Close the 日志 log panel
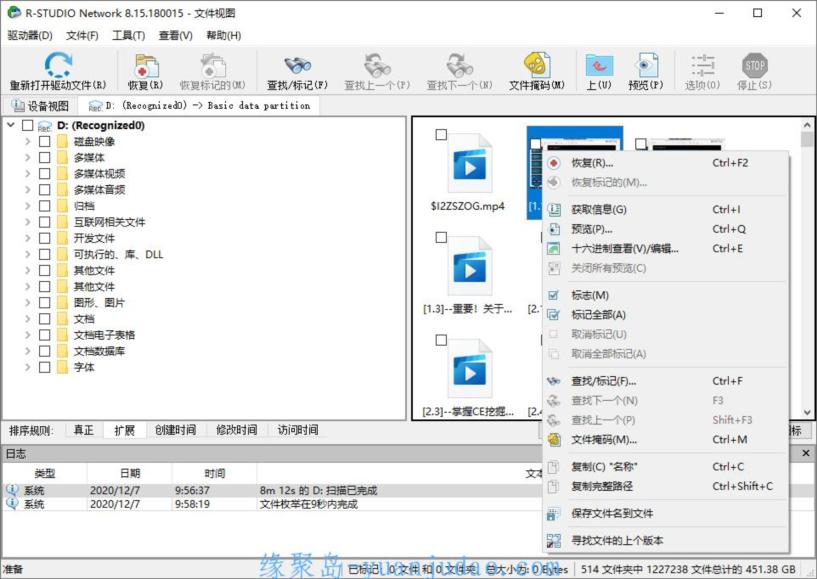 coord(806,453)
